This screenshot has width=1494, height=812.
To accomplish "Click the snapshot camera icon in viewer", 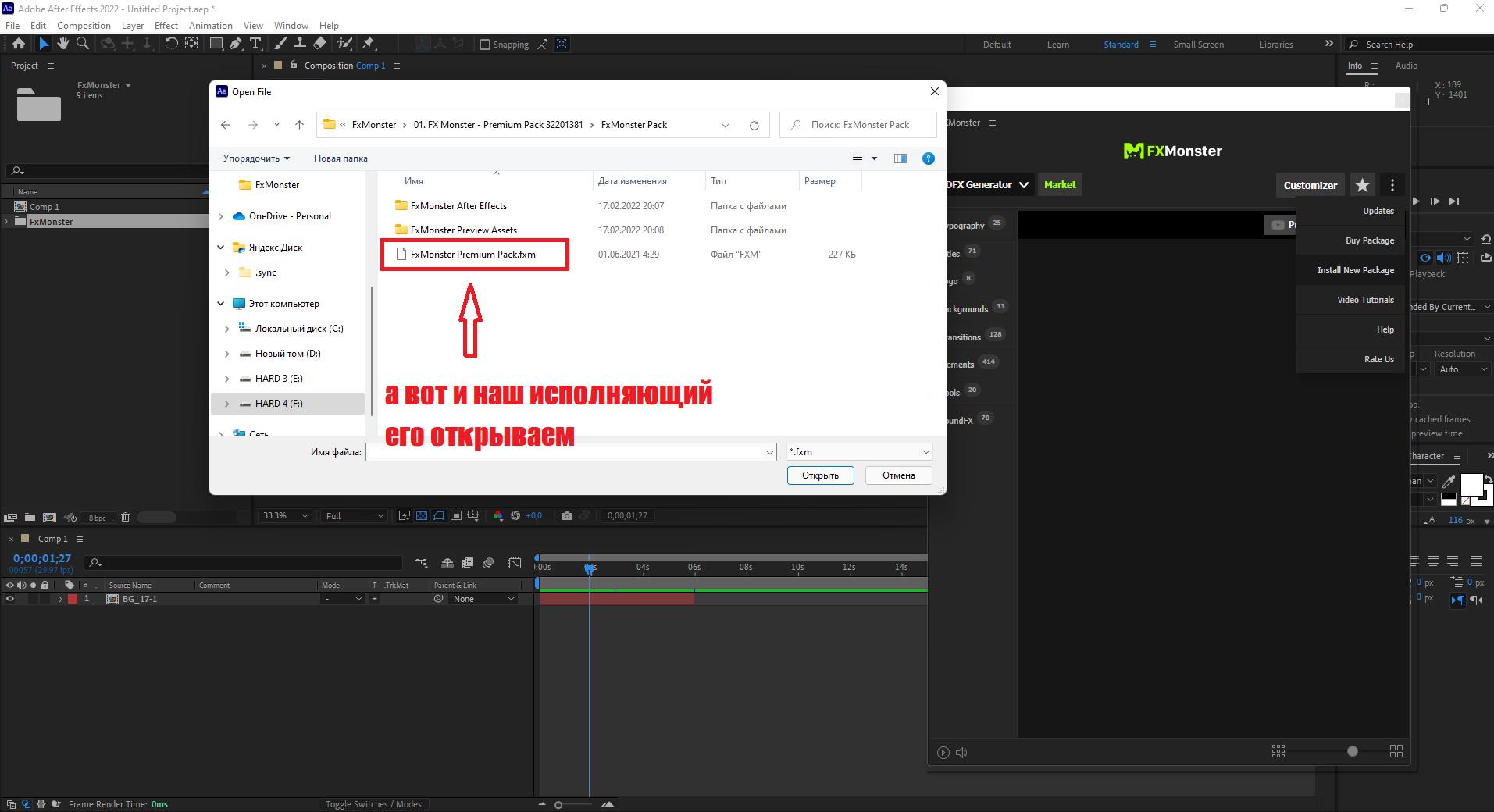I will pos(567,515).
